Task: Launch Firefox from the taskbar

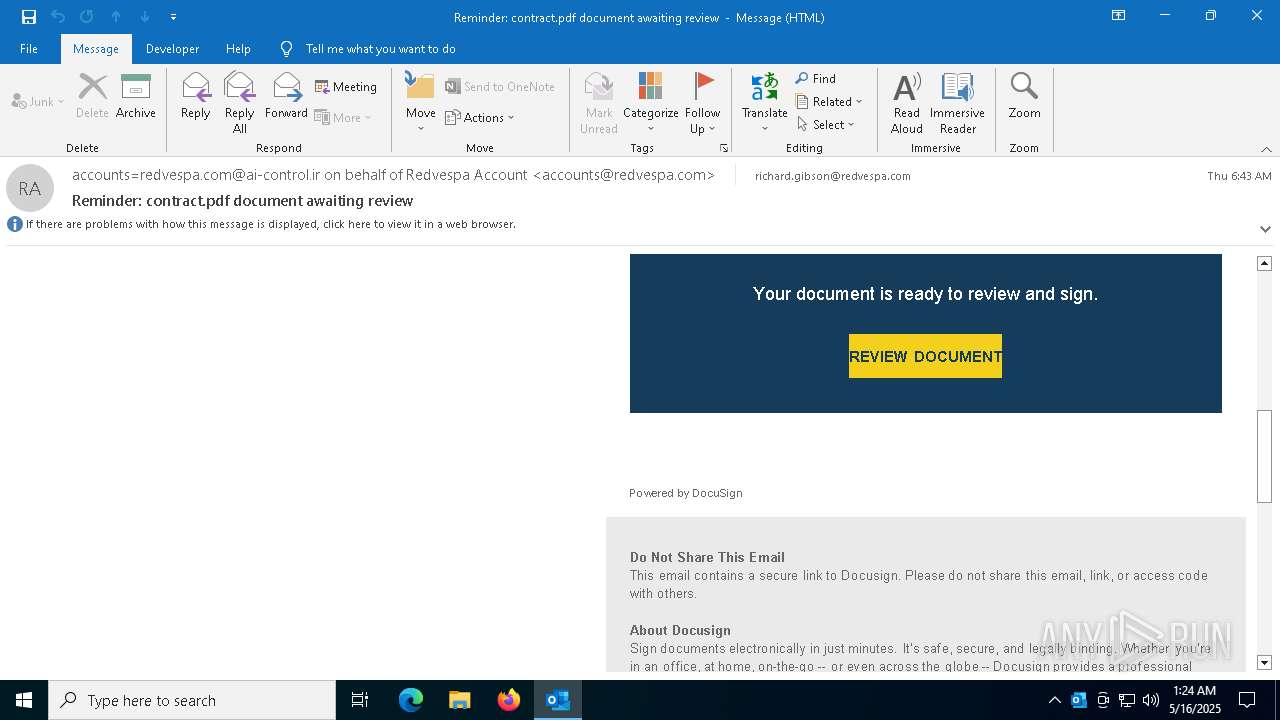Action: [x=509, y=700]
